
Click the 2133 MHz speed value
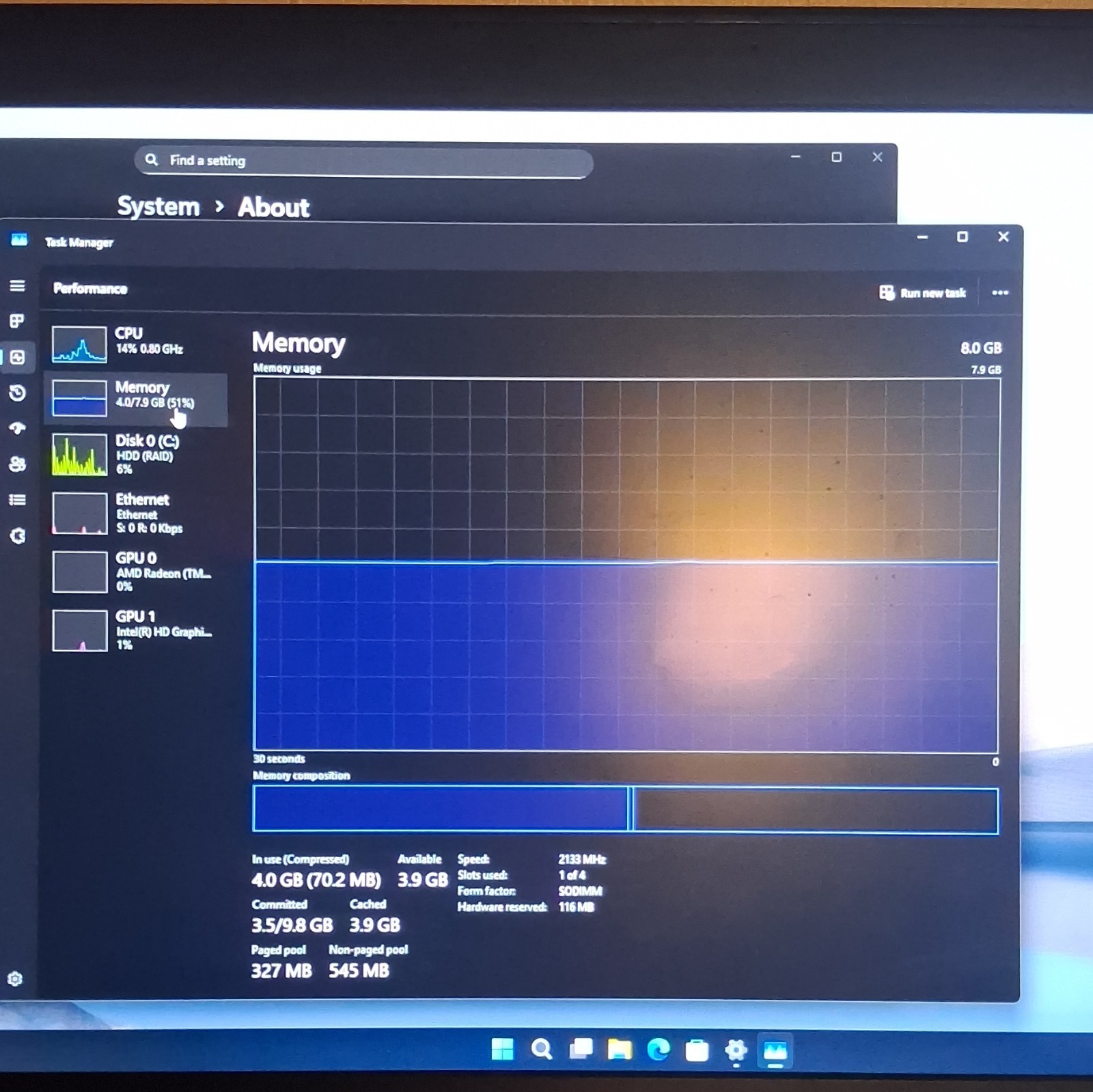click(582, 860)
